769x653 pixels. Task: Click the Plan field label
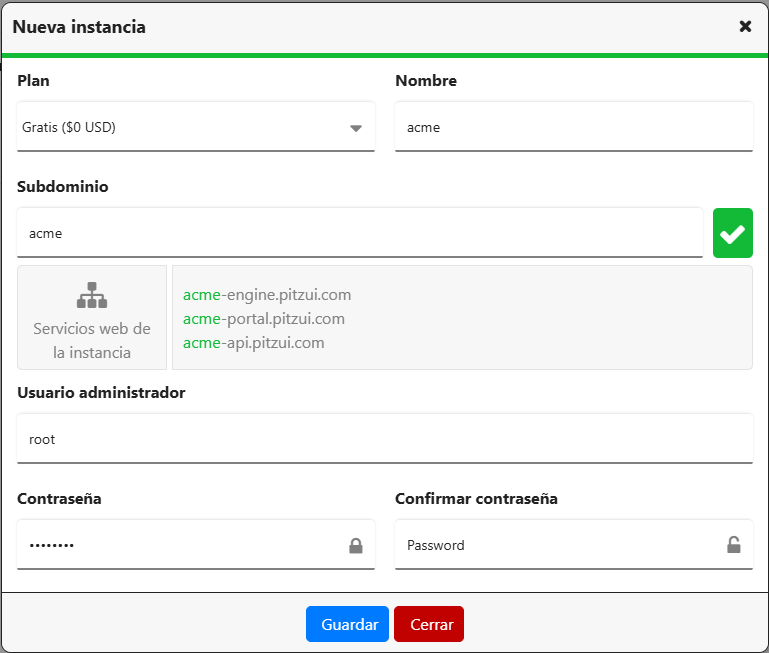click(33, 80)
